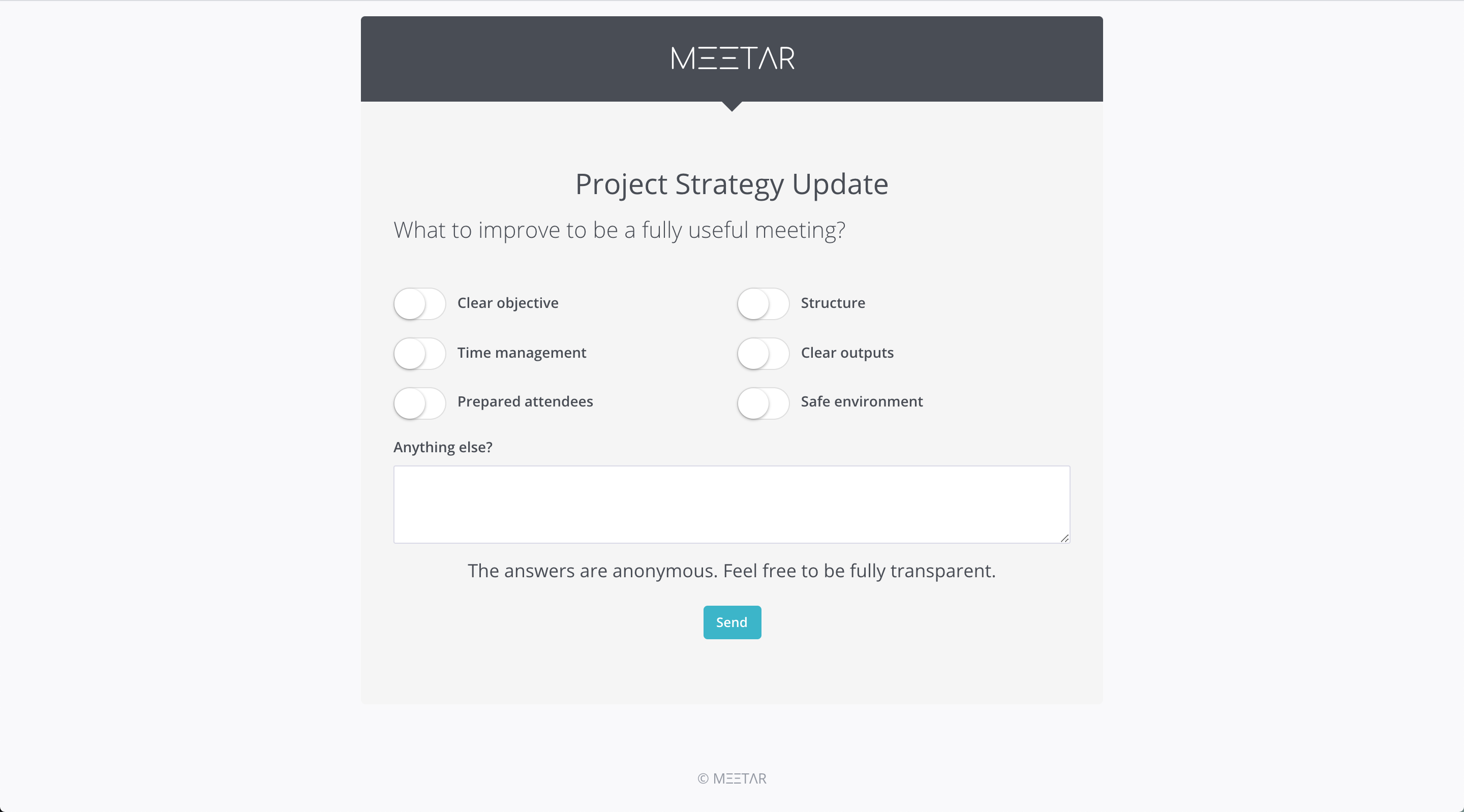The width and height of the screenshot is (1464, 812).
Task: Click the MEETAR logo in the header
Action: click(x=732, y=58)
